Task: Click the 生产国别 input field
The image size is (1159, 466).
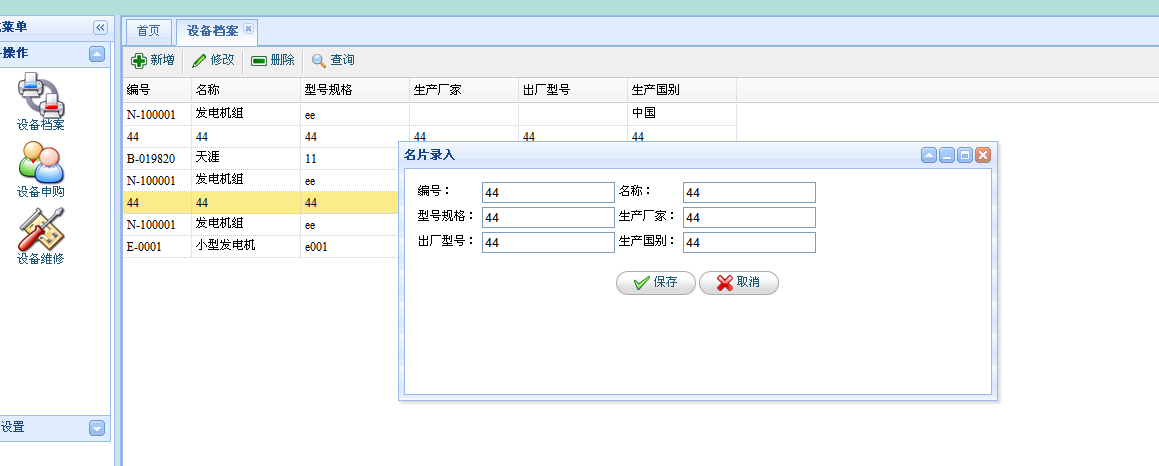Action: pyautogui.click(x=749, y=243)
